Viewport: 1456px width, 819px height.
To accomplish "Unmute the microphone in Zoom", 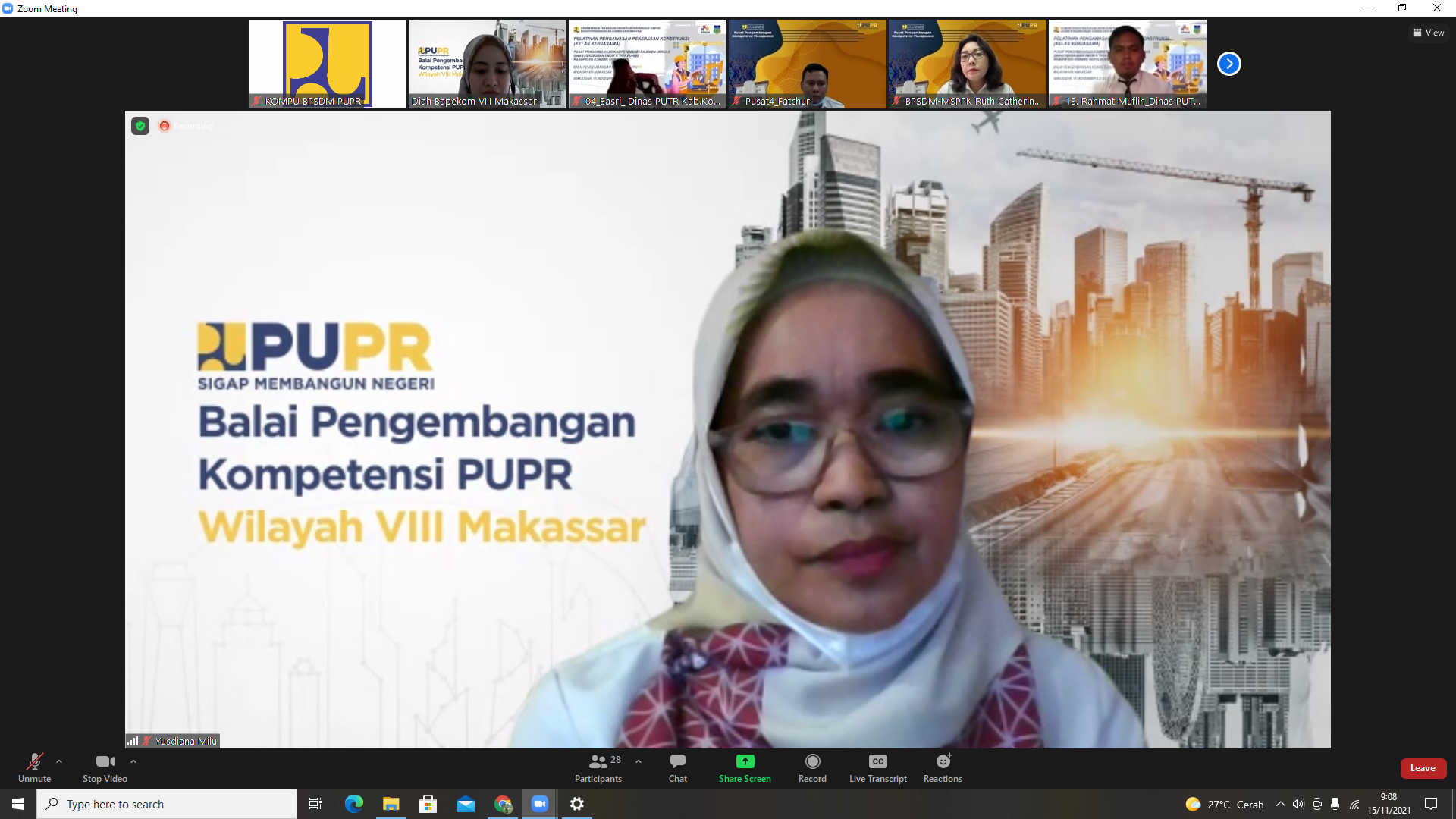I will tap(34, 767).
